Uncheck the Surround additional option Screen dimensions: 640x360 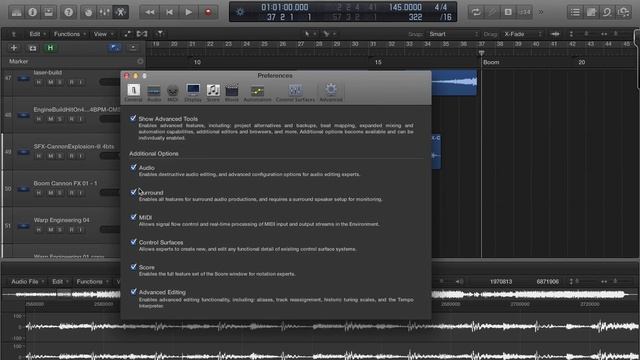[x=133, y=192]
